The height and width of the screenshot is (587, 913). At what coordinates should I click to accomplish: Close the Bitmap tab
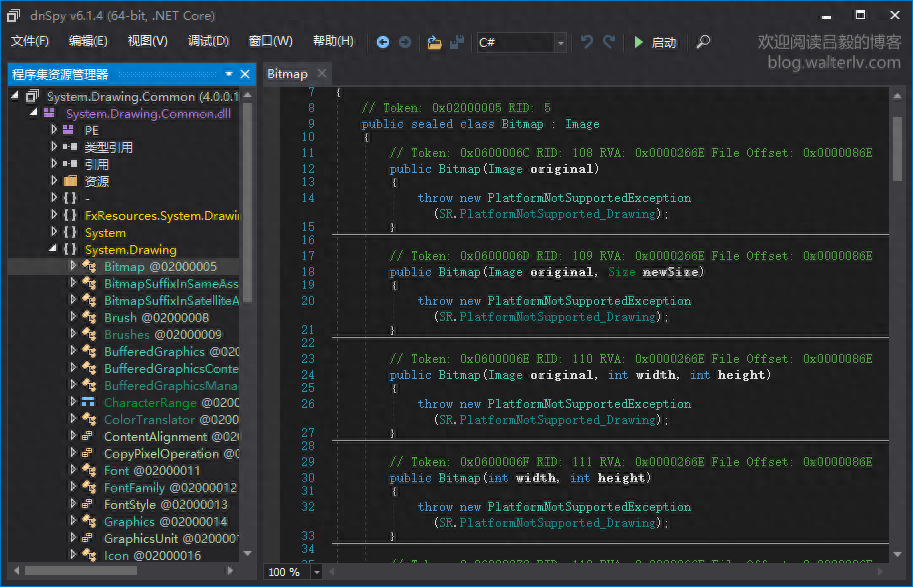coord(322,73)
